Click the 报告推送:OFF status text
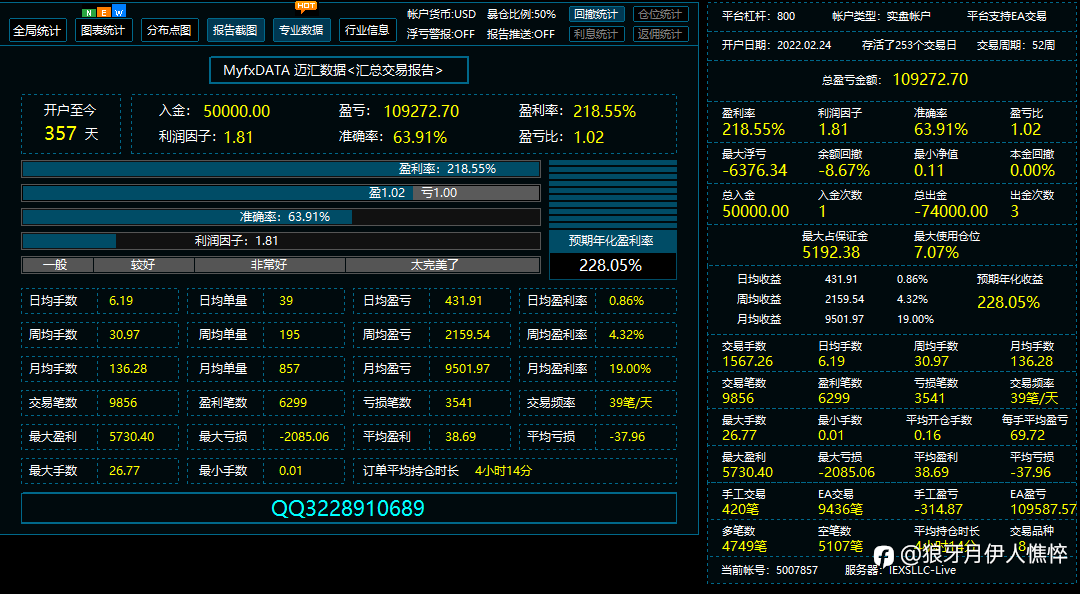Image resolution: width=1080 pixels, height=594 pixels. 521,34
